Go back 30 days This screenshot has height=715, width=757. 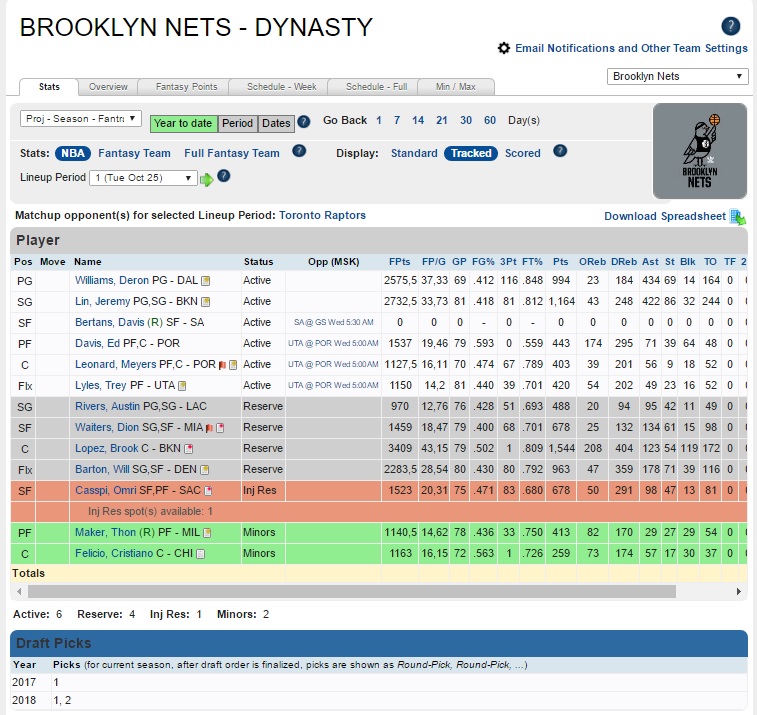coord(466,120)
